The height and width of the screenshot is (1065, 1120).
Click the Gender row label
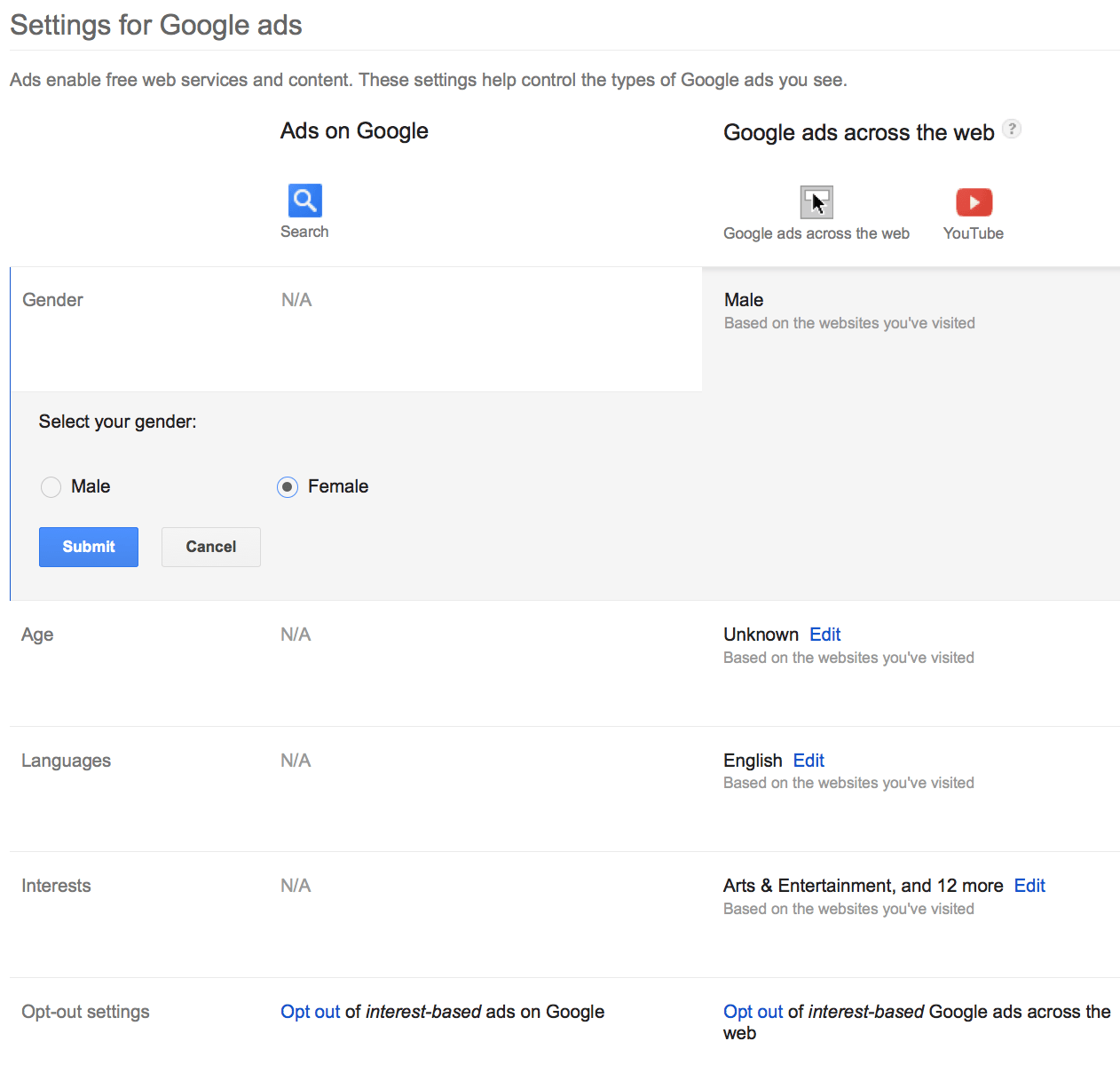click(52, 300)
